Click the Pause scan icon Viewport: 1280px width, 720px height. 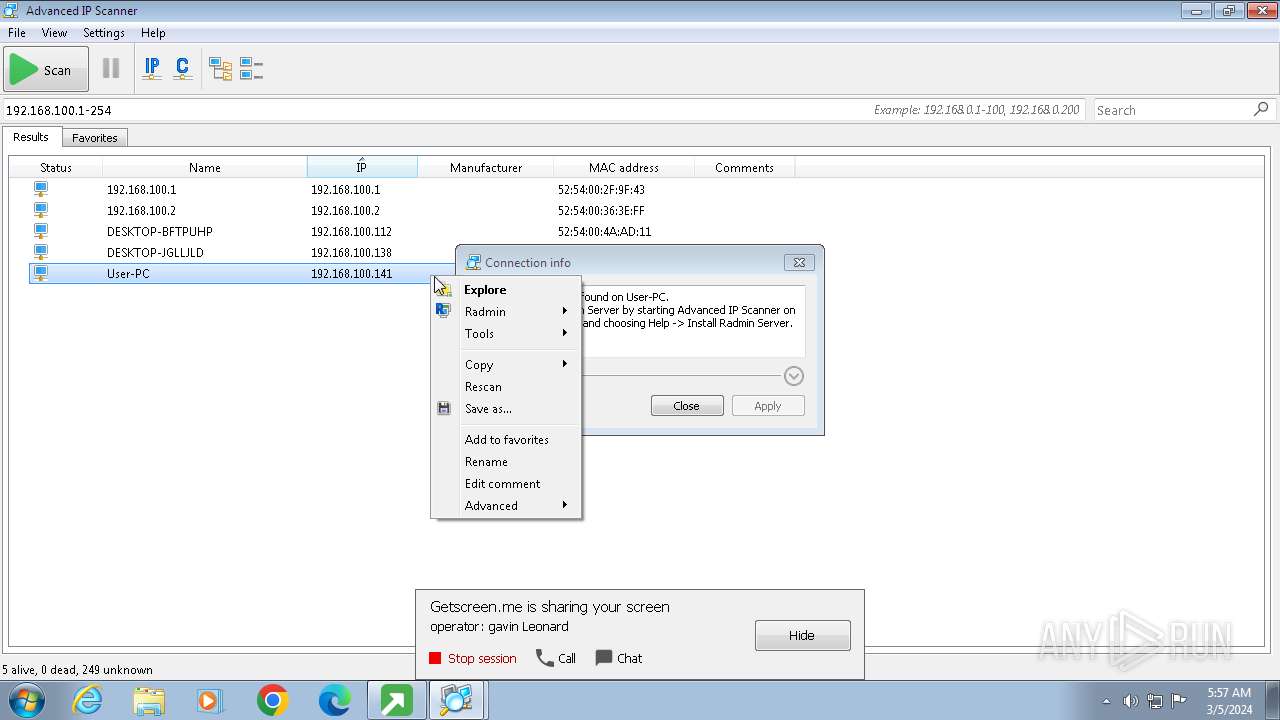tap(111, 69)
